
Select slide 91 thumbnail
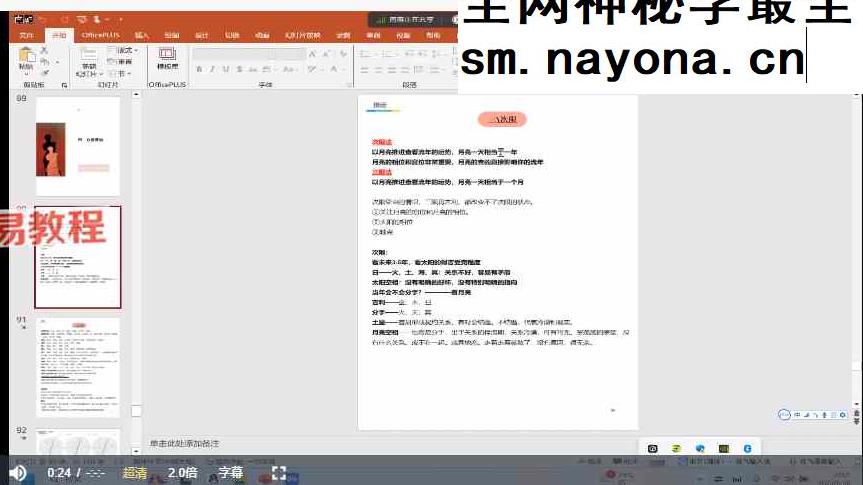coord(78,367)
